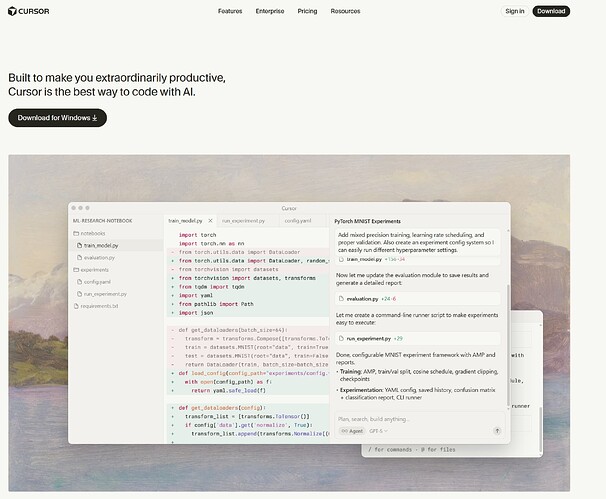Click the Cursor window title text
Screen dimensions: 606x499
(x=289, y=208)
